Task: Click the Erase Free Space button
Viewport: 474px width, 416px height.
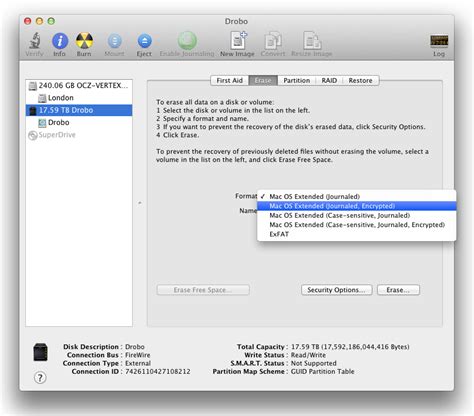Action: (x=203, y=290)
